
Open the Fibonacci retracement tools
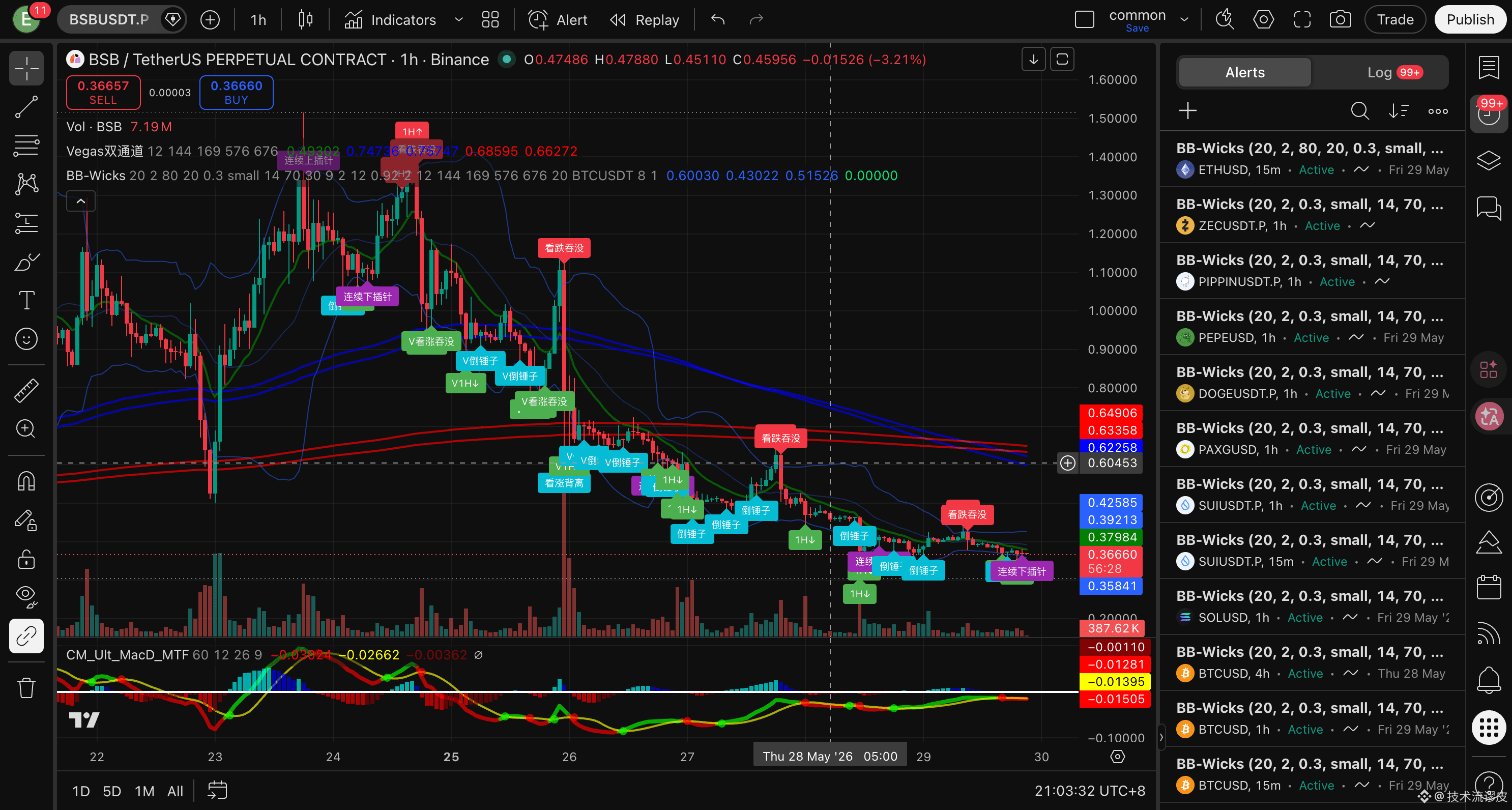tap(26, 146)
